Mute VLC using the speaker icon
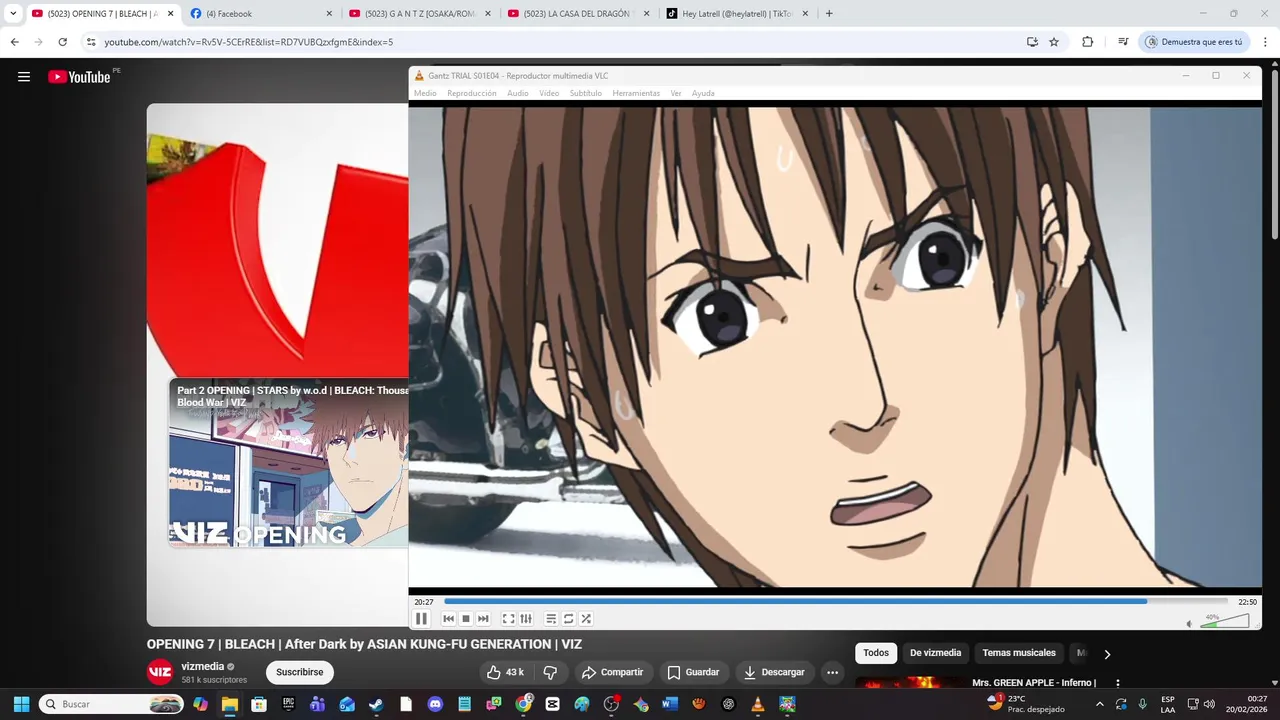Screen dimensions: 1280x720 (x=1189, y=623)
